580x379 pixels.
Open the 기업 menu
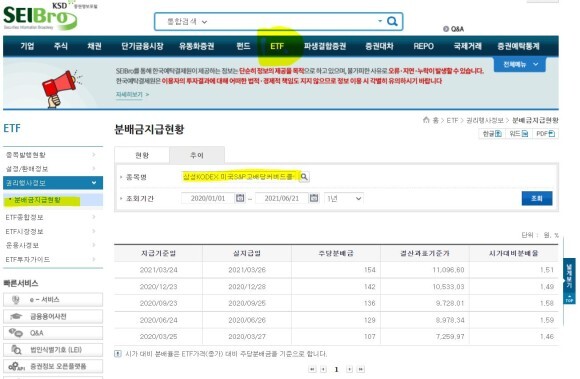tap(27, 46)
